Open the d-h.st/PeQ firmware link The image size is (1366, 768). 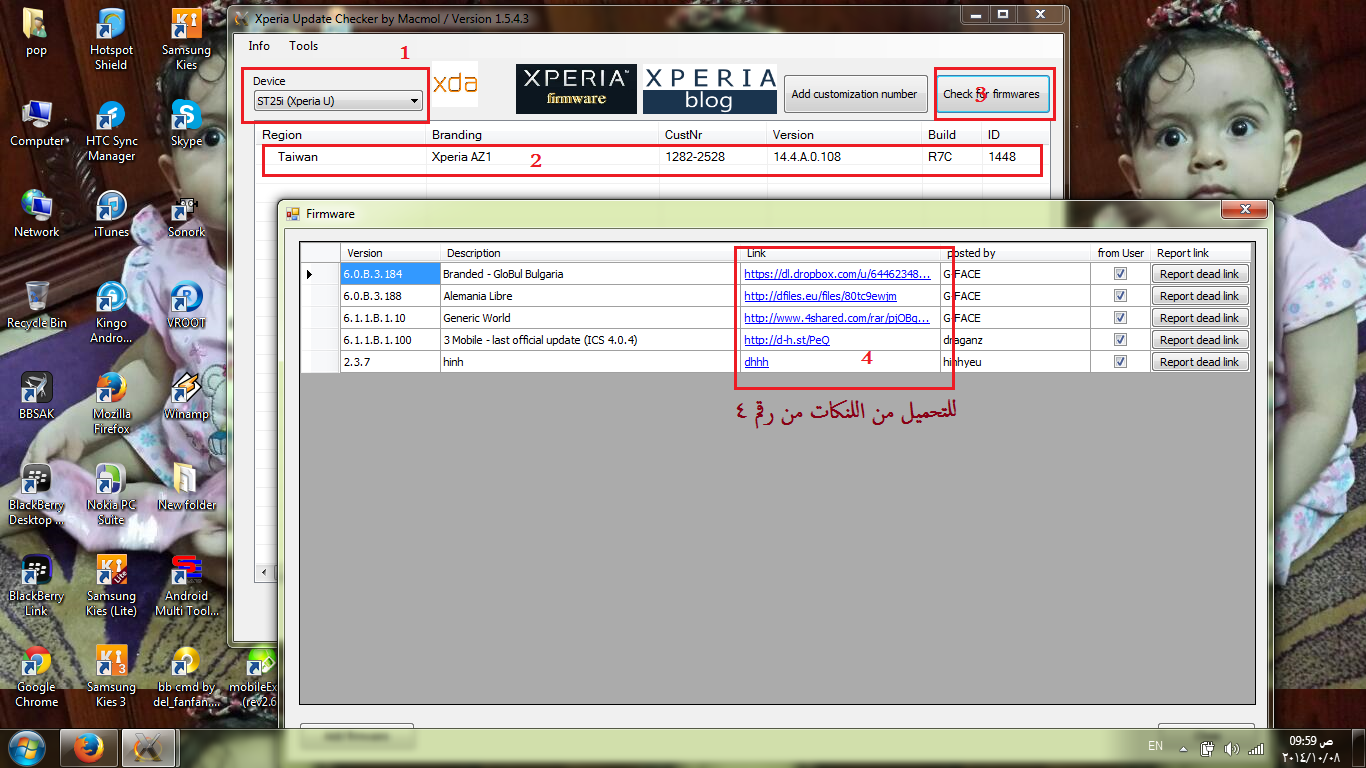click(x=786, y=340)
